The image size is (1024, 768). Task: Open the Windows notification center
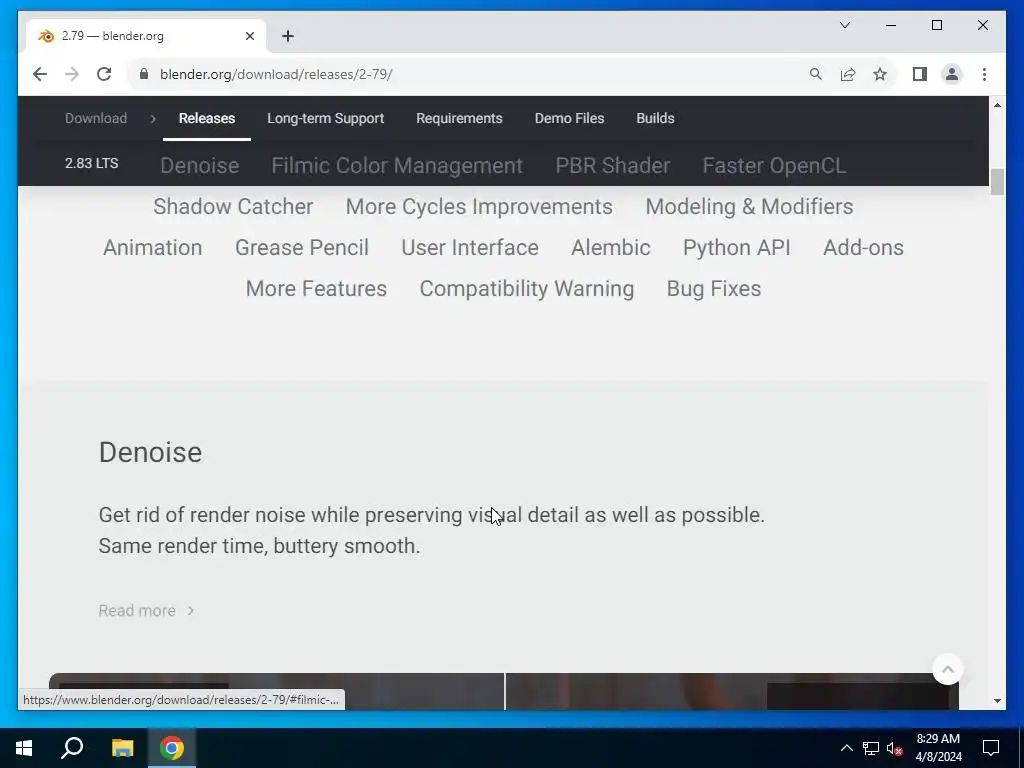point(991,748)
